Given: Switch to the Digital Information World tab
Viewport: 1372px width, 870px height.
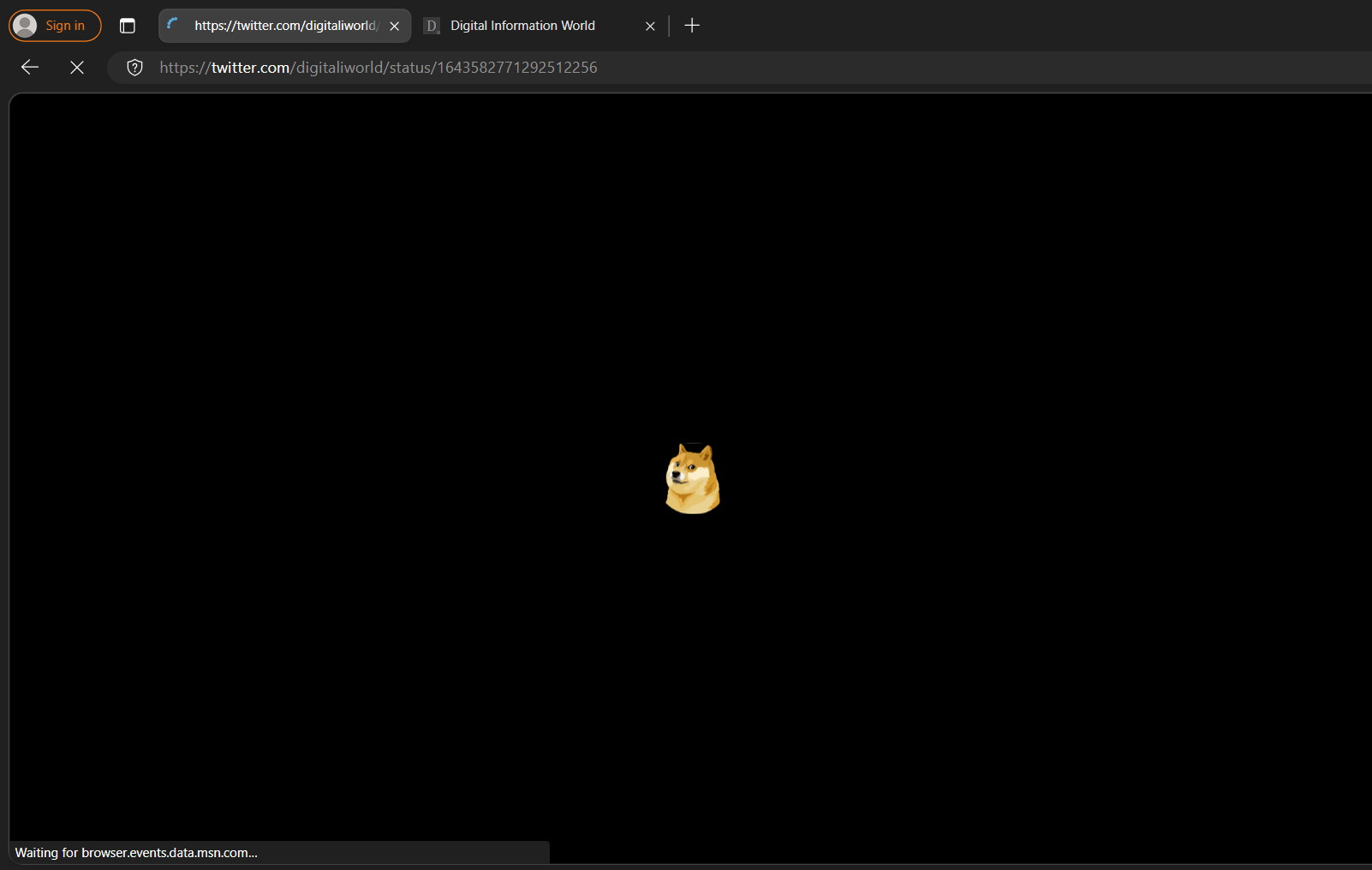Looking at the screenshot, I should pos(540,26).
